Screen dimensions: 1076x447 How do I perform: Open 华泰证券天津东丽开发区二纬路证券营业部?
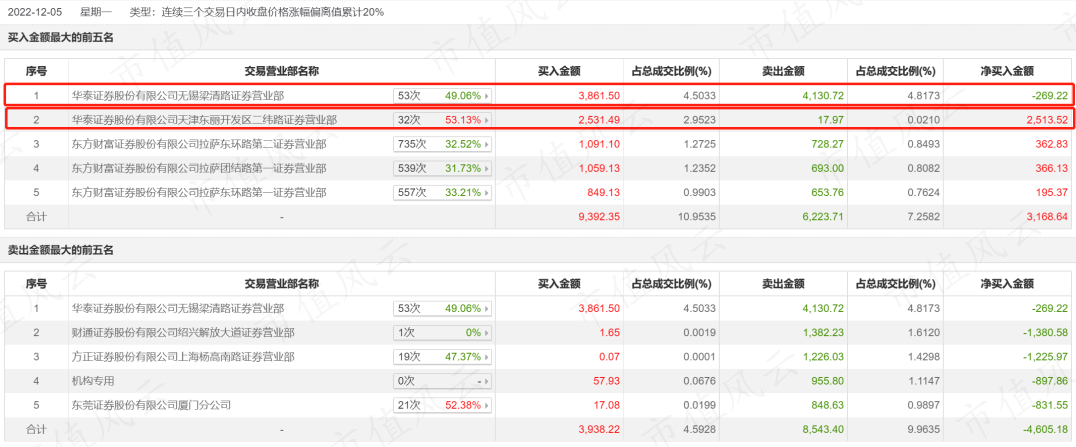point(204,120)
